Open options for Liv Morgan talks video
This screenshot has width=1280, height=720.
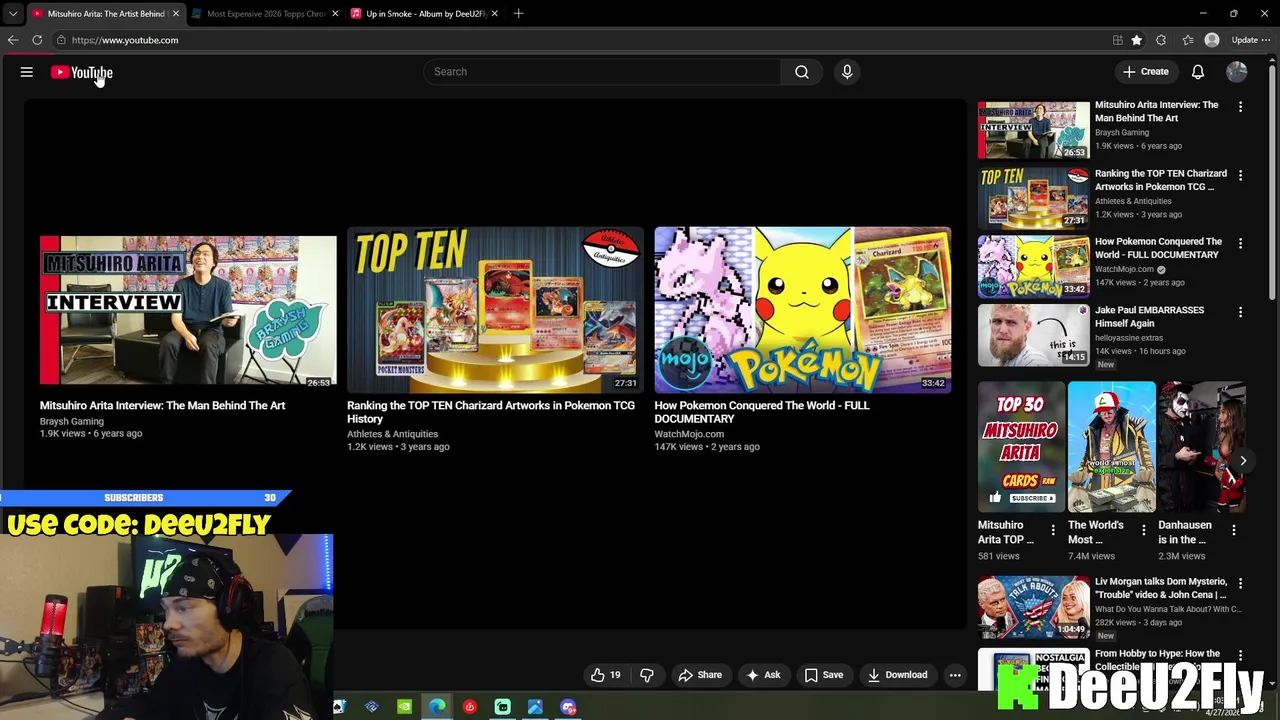point(1240,583)
